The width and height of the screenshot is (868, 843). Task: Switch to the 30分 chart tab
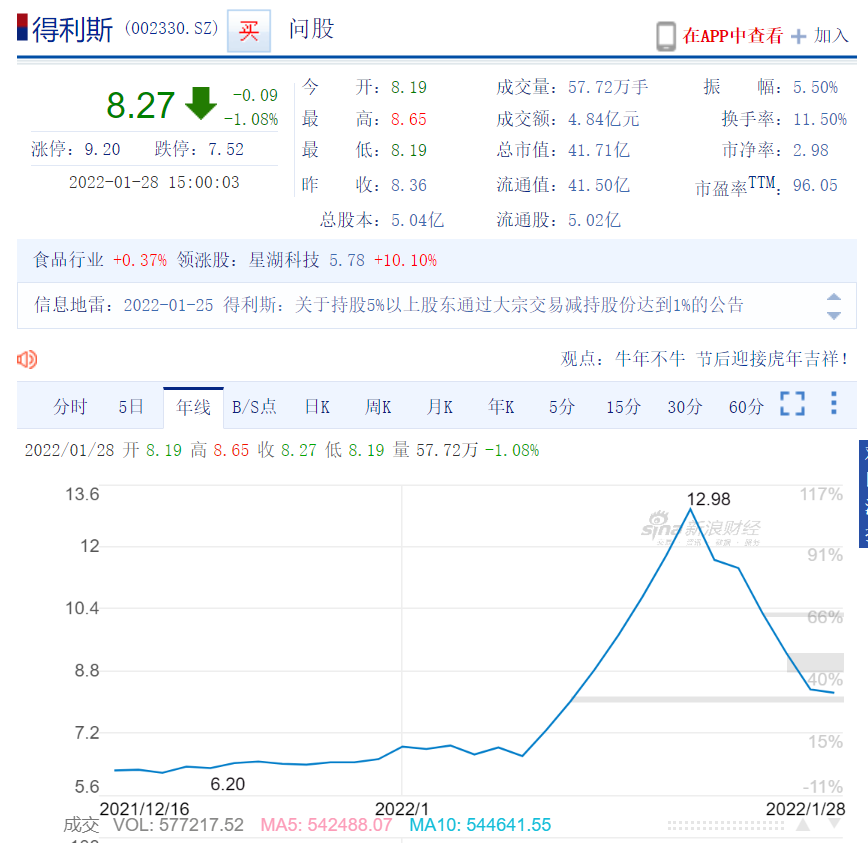(685, 407)
